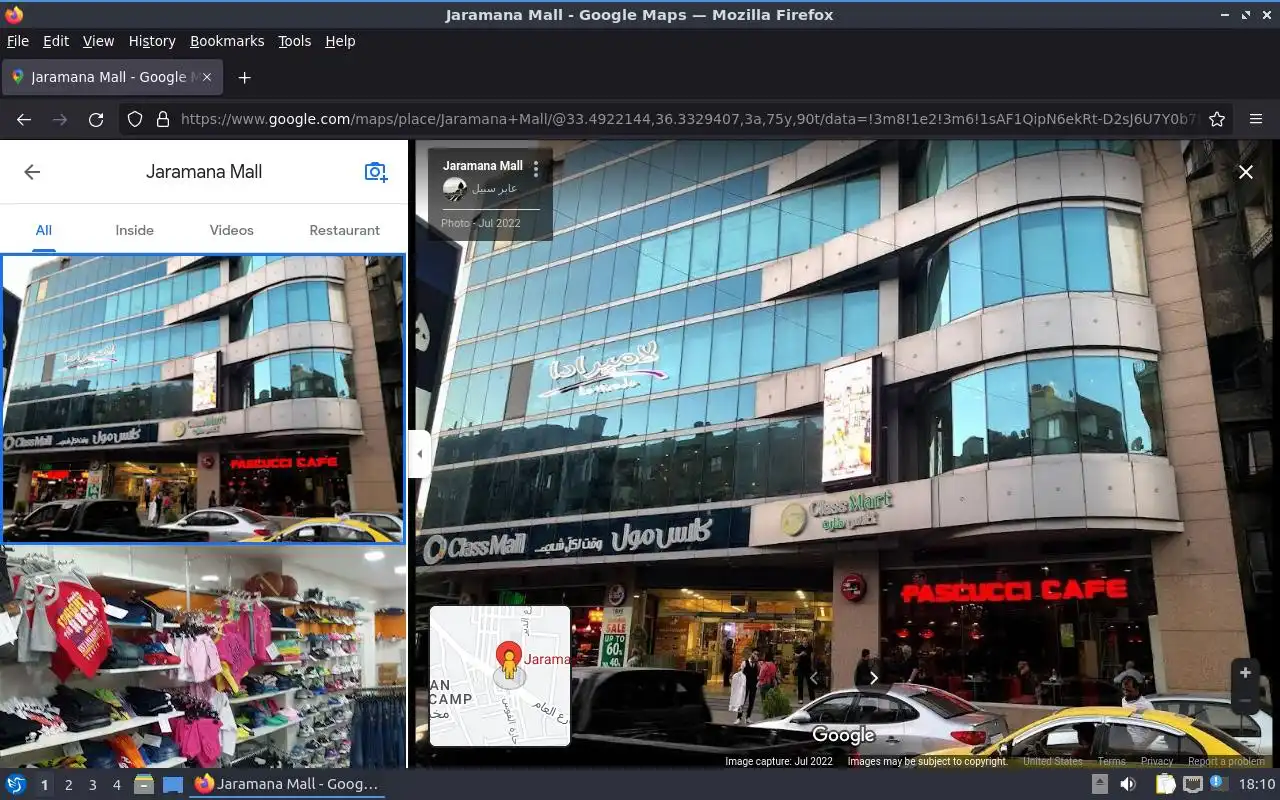The image size is (1280, 800).
Task: Open notification alert tray icon
Action: (1218, 785)
